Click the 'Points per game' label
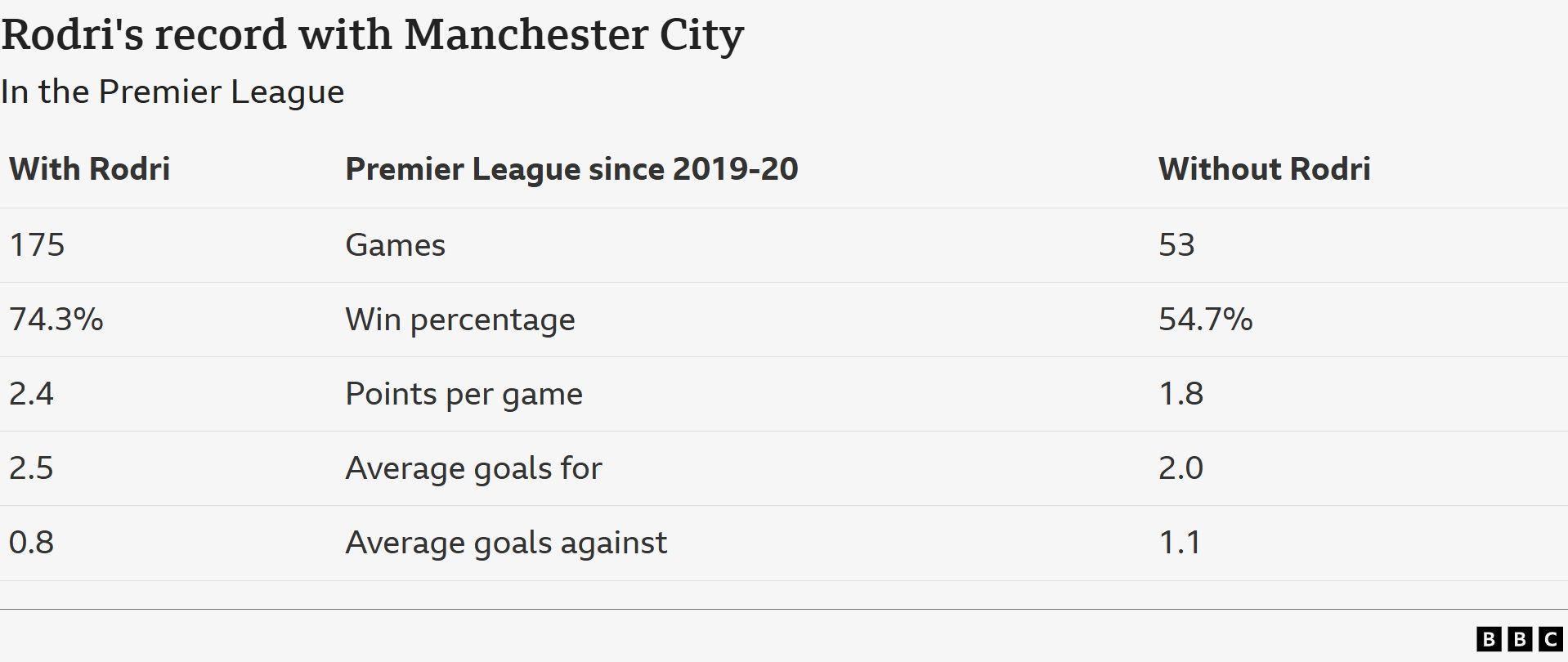The height and width of the screenshot is (662, 1568). click(x=464, y=394)
